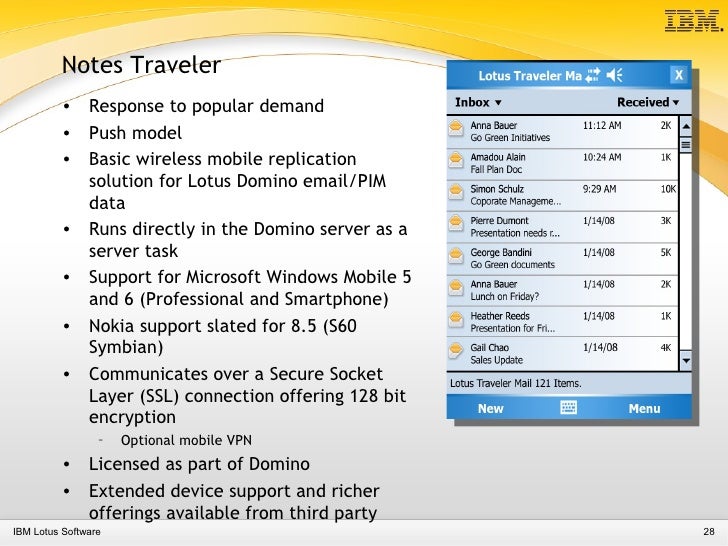Click the Licensed as part of Domino bullet

pyautogui.click(x=199, y=464)
